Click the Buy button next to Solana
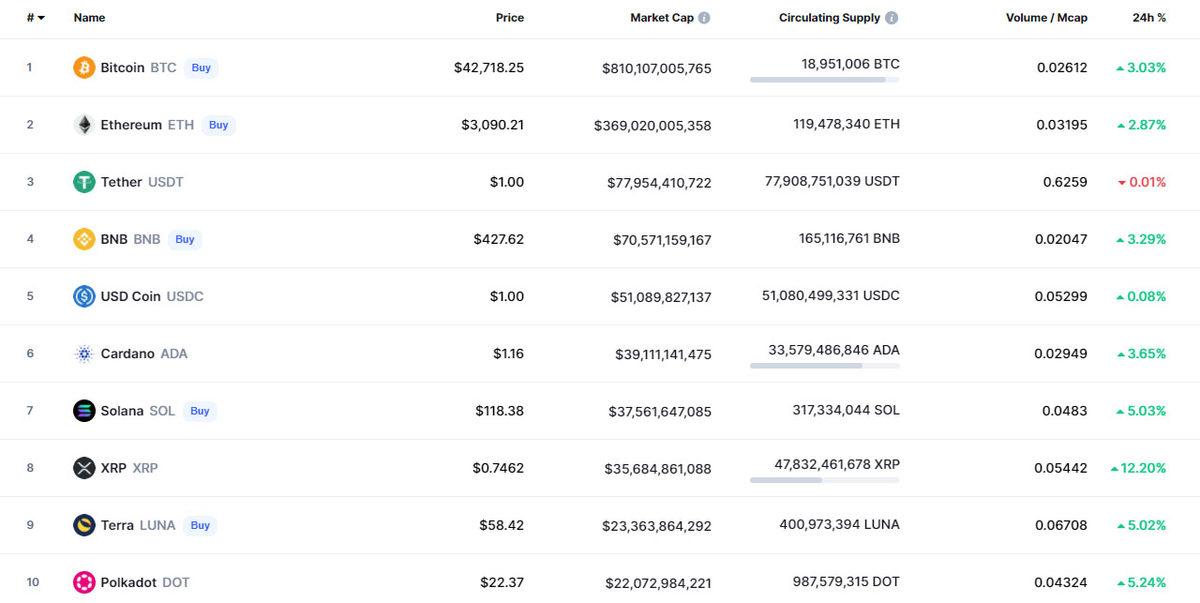1200x603 pixels. pos(201,410)
